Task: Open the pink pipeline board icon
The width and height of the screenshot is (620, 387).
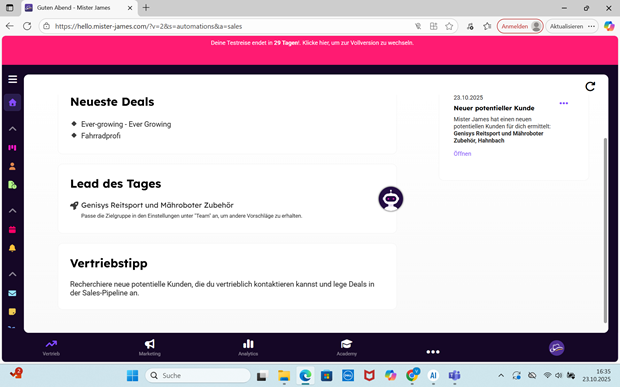Action: click(x=13, y=147)
